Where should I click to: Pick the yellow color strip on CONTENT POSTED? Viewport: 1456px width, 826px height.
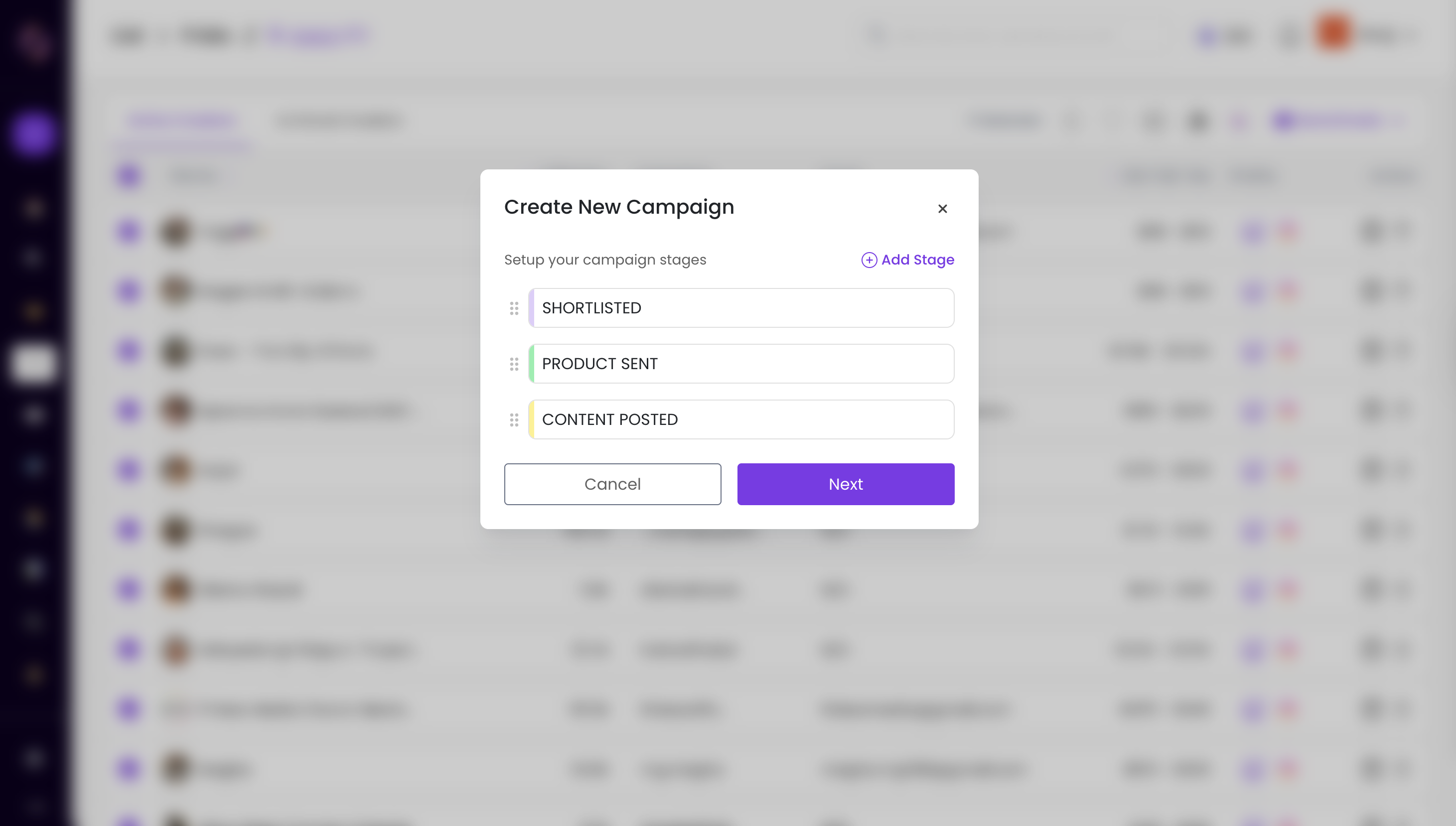(532, 419)
